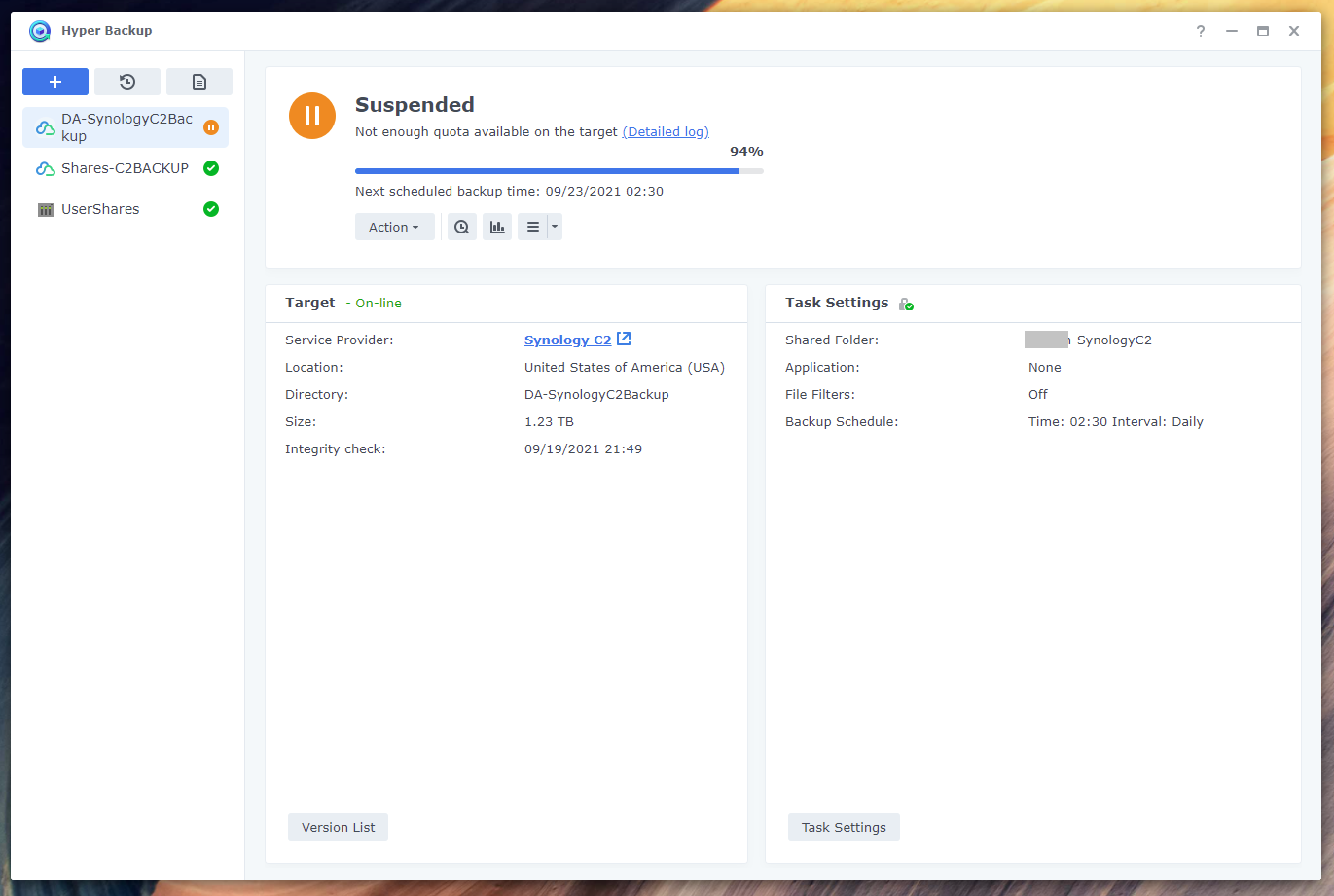Create a new backup task with plus button
Image resolution: width=1334 pixels, height=896 pixels.
[55, 82]
